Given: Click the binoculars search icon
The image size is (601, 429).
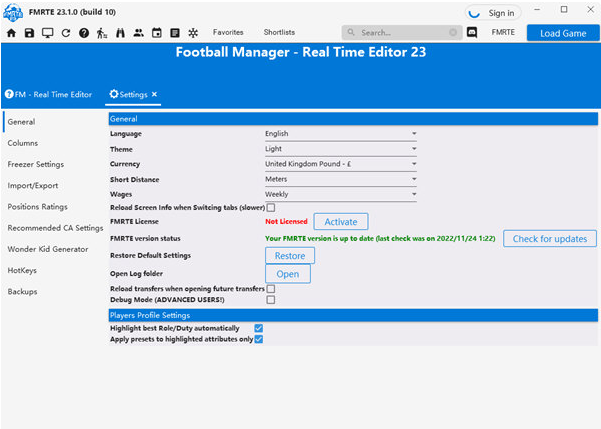Looking at the screenshot, I should 120,33.
